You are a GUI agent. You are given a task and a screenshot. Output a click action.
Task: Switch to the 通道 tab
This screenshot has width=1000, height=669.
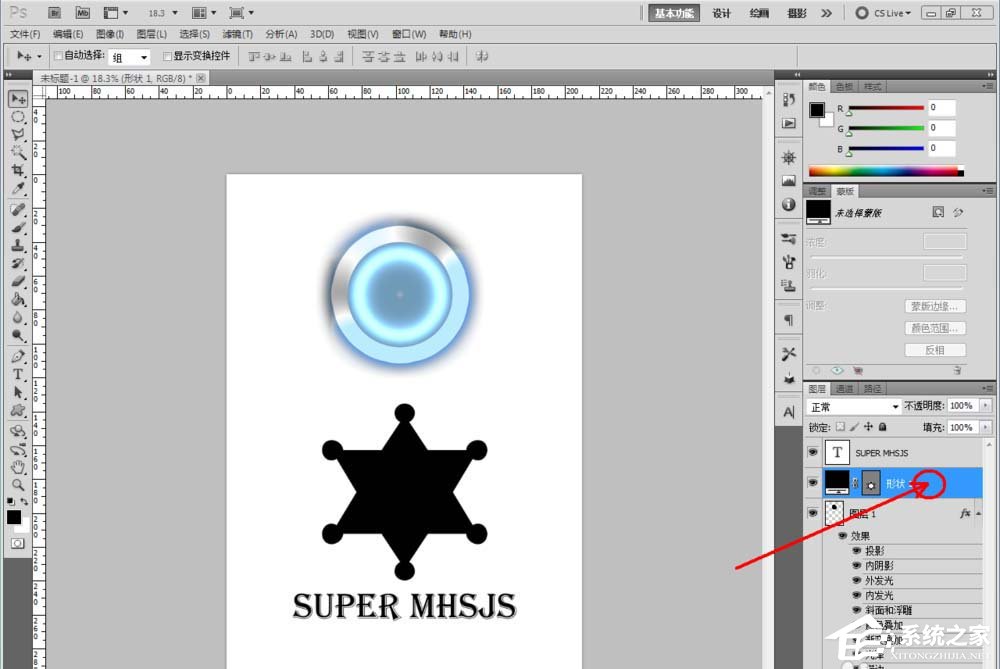[845, 388]
